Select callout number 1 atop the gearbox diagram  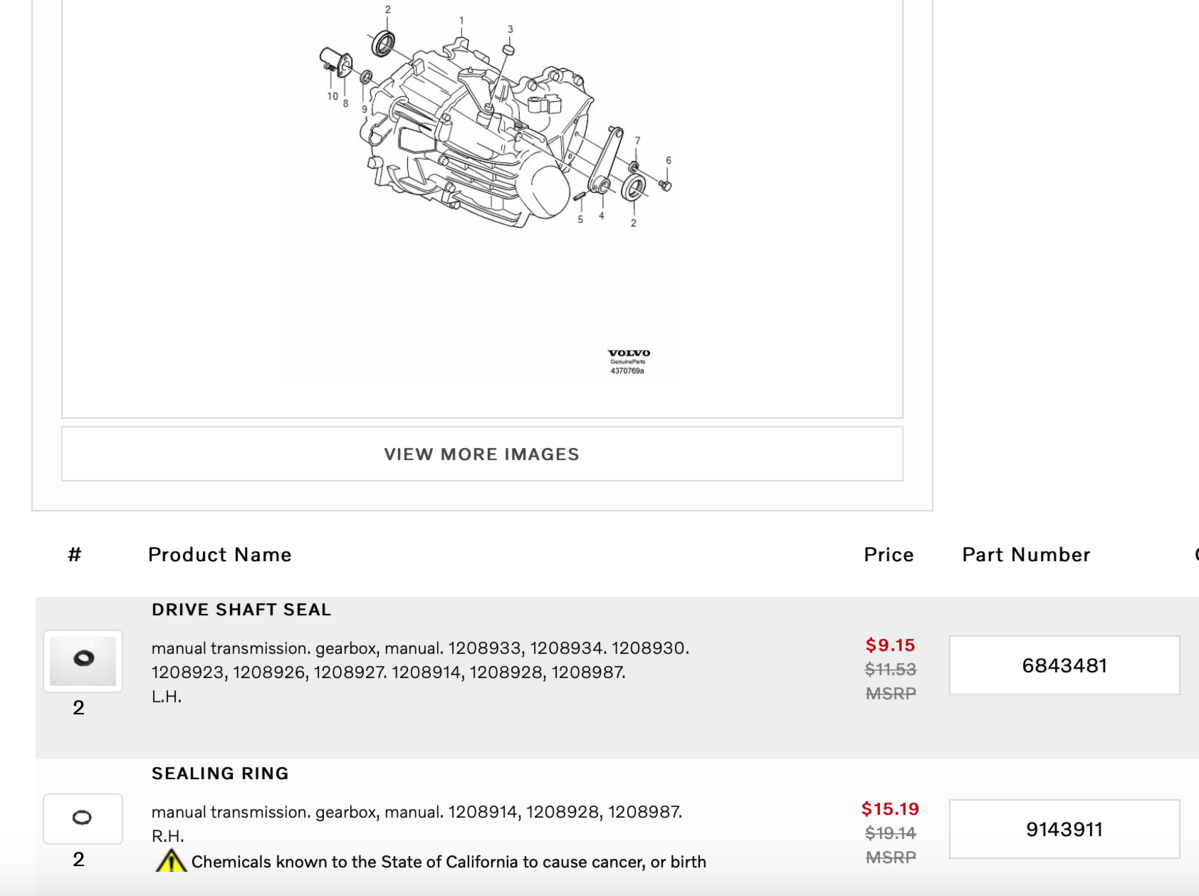pos(461,19)
